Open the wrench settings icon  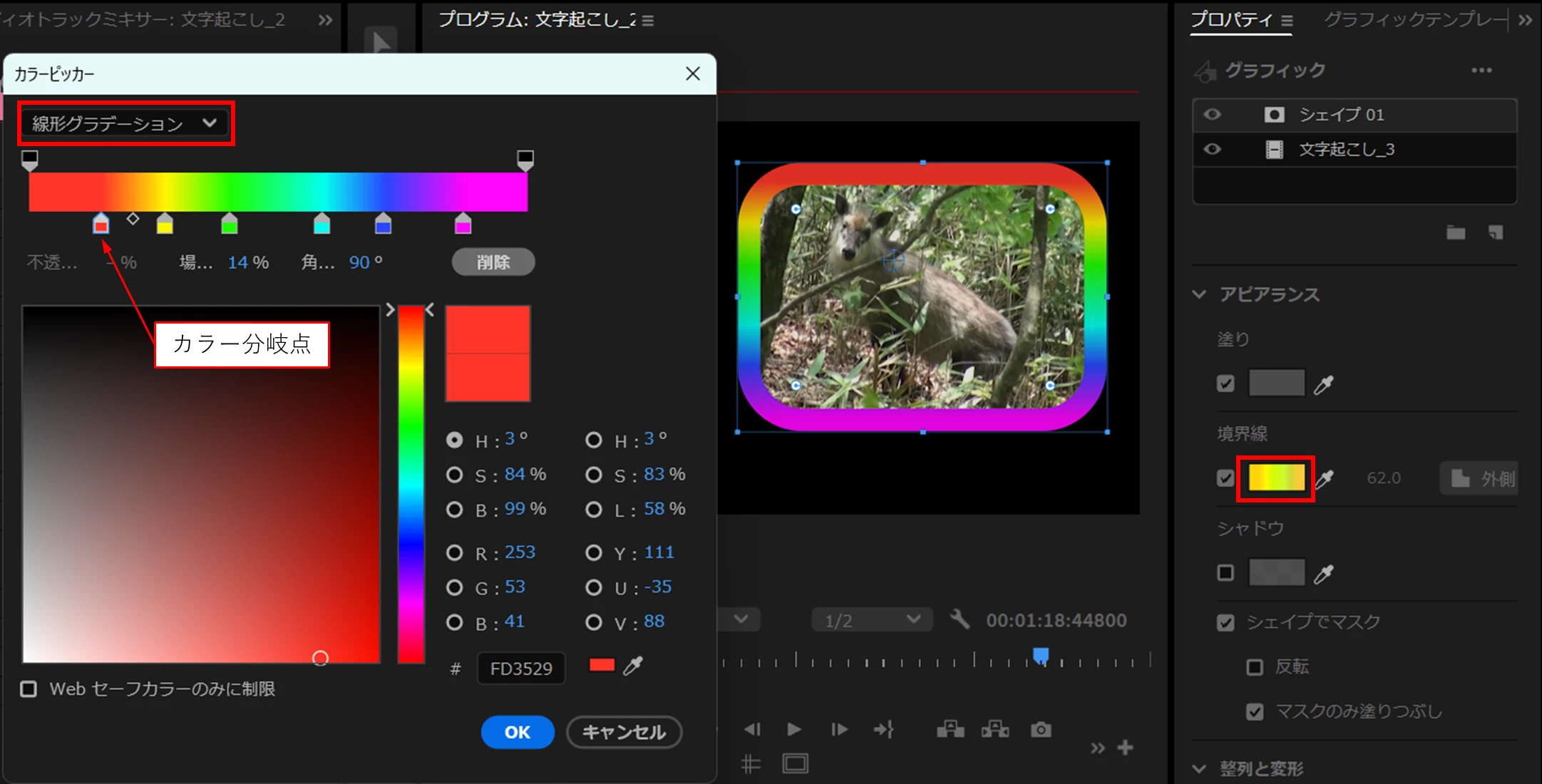960,619
